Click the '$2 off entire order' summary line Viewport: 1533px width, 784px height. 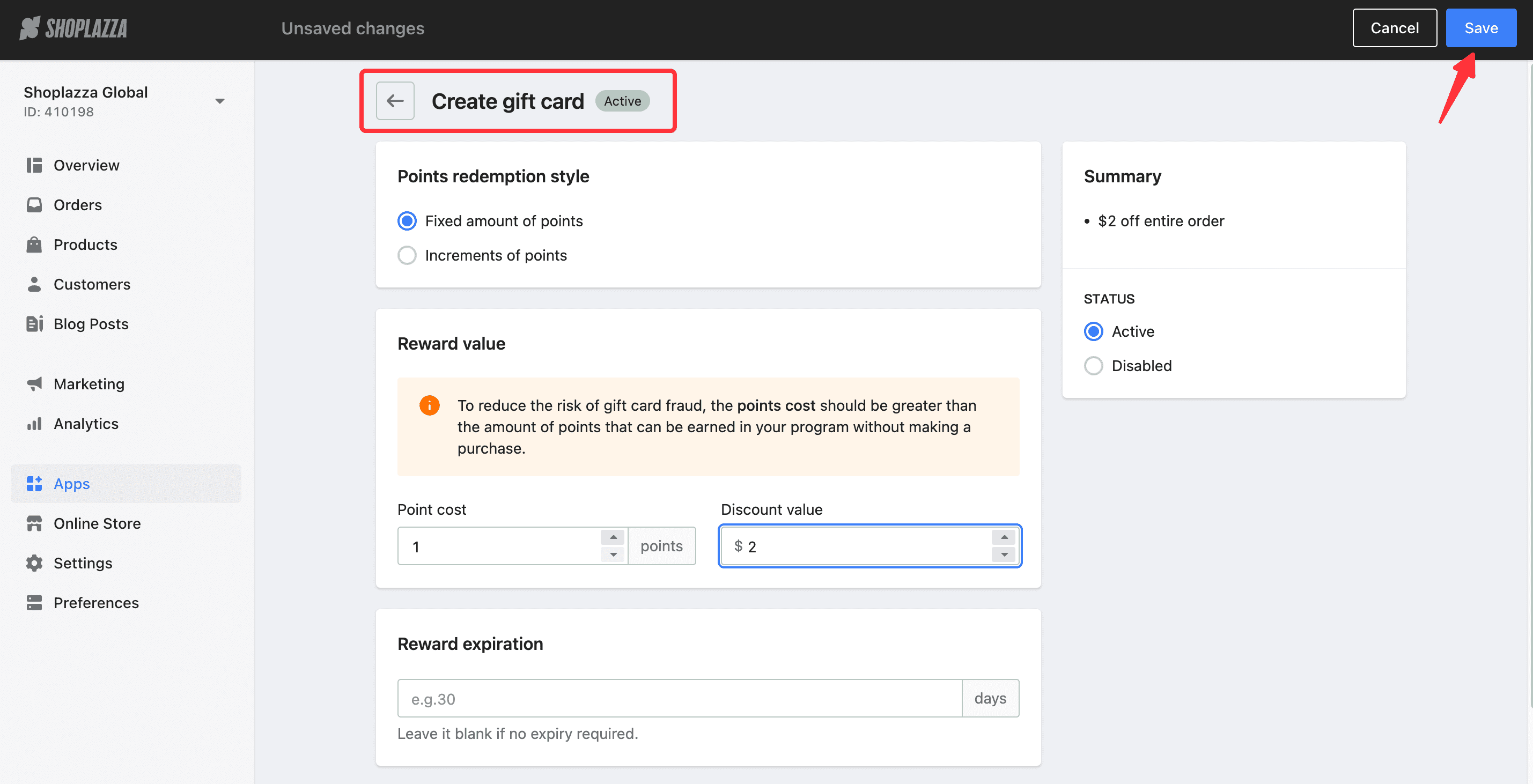1161,221
